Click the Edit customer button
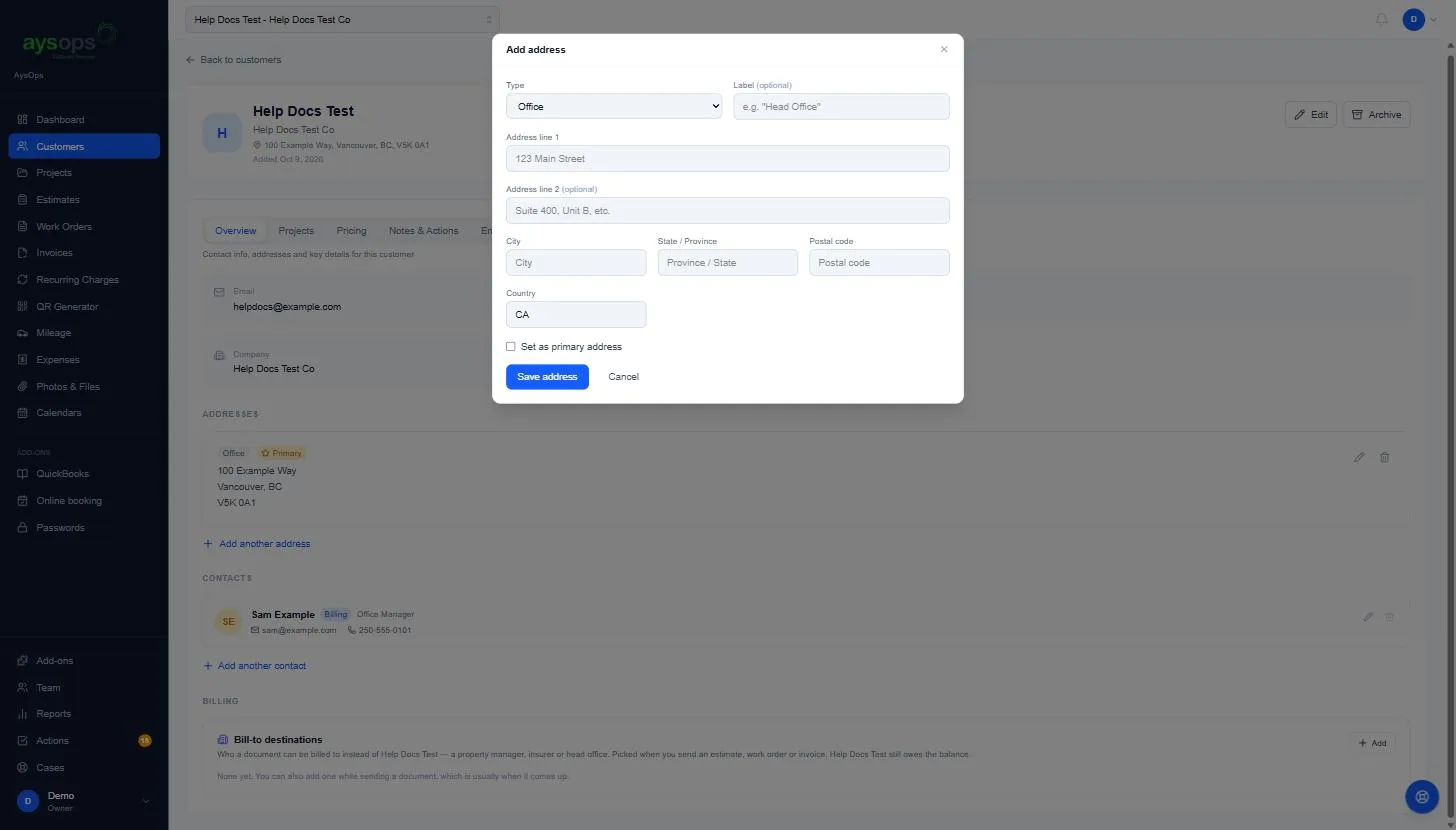This screenshot has height=830, width=1456. click(x=1311, y=115)
